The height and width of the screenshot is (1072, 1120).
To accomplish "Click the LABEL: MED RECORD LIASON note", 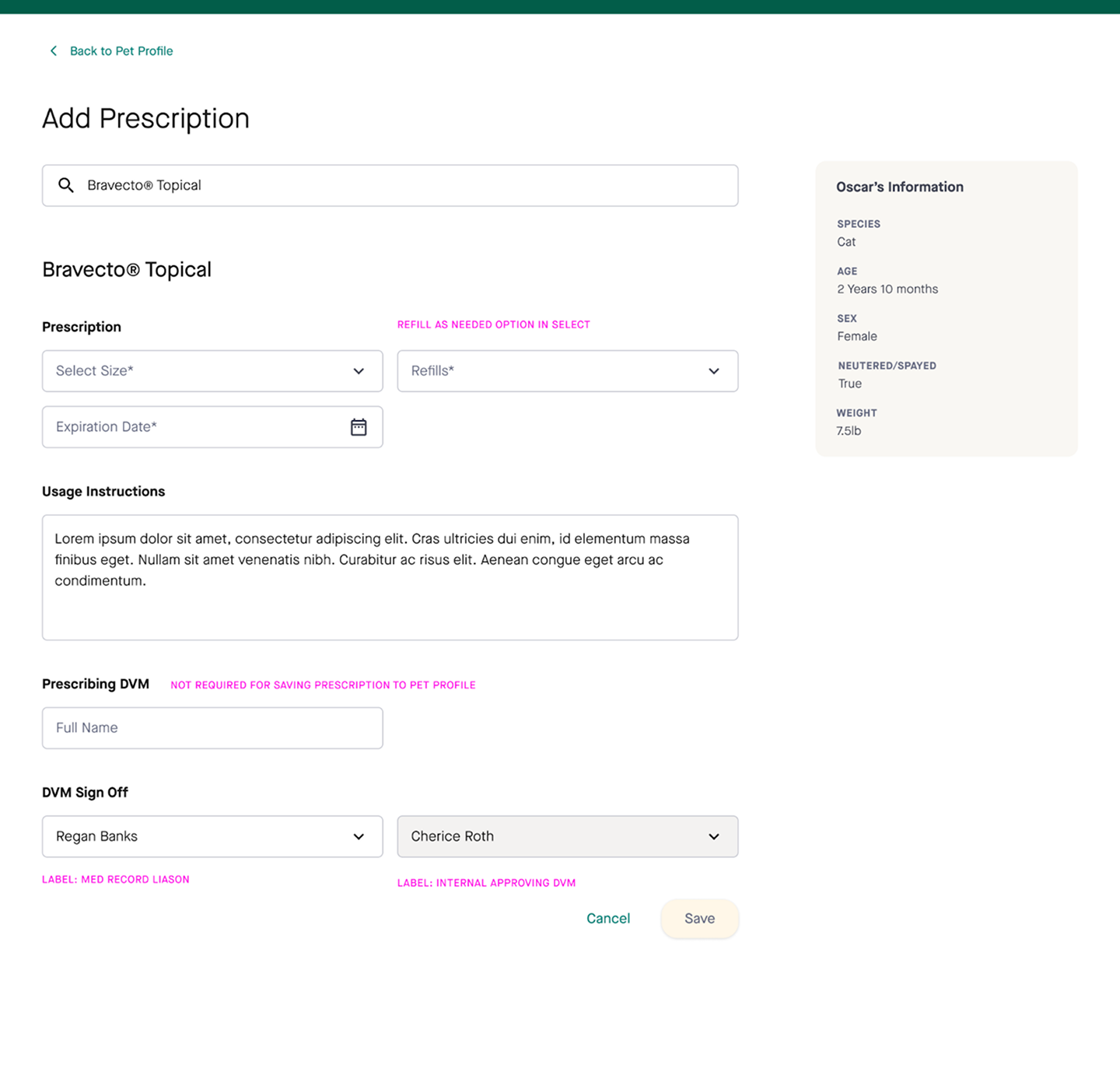I will click(x=116, y=880).
